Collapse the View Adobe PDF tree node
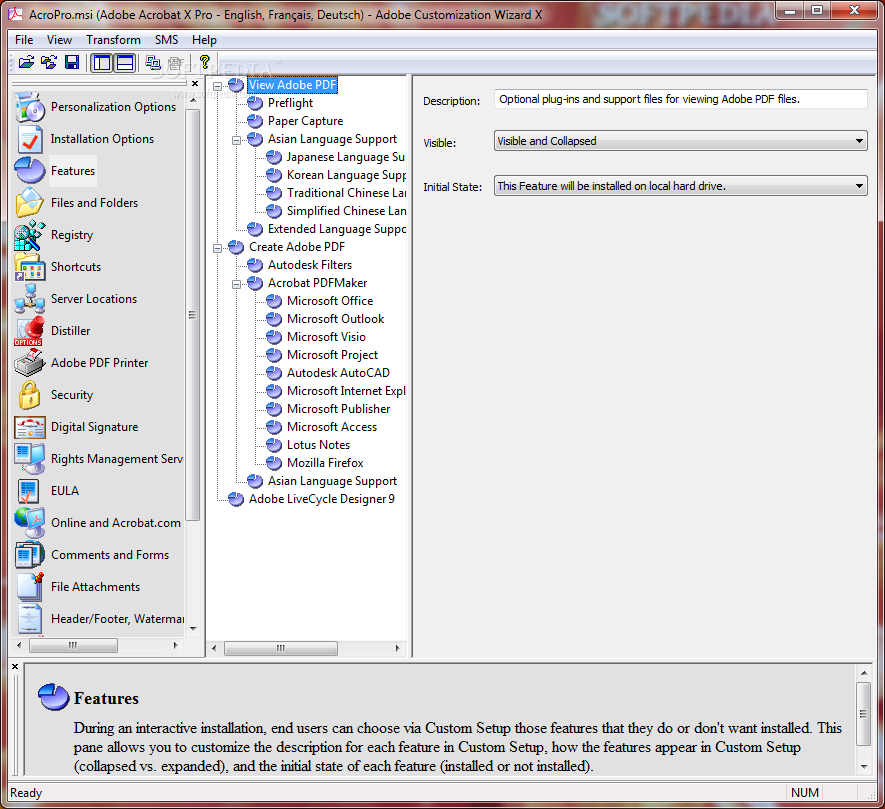Image resolution: width=885 pixels, height=809 pixels. (x=217, y=86)
